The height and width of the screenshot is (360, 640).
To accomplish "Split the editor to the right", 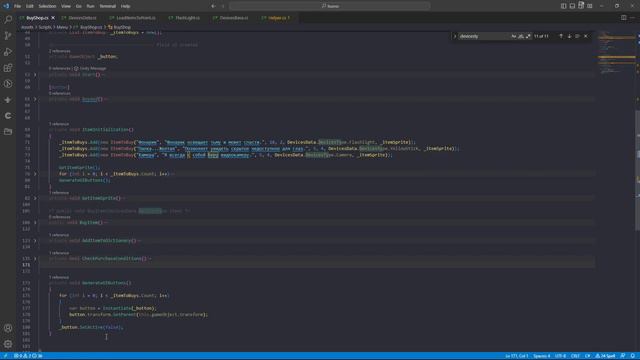I will pyautogui.click(x=623, y=18).
